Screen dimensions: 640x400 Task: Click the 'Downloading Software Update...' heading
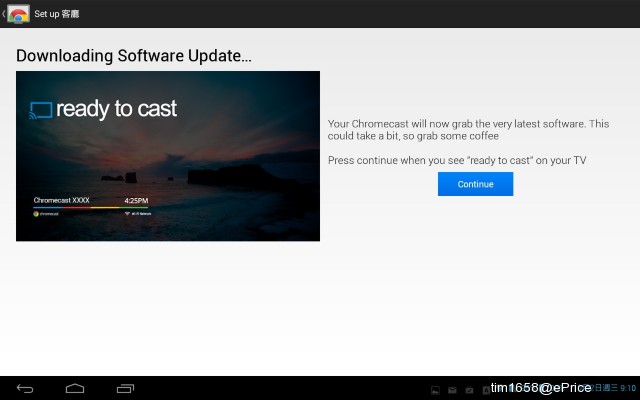[133, 56]
